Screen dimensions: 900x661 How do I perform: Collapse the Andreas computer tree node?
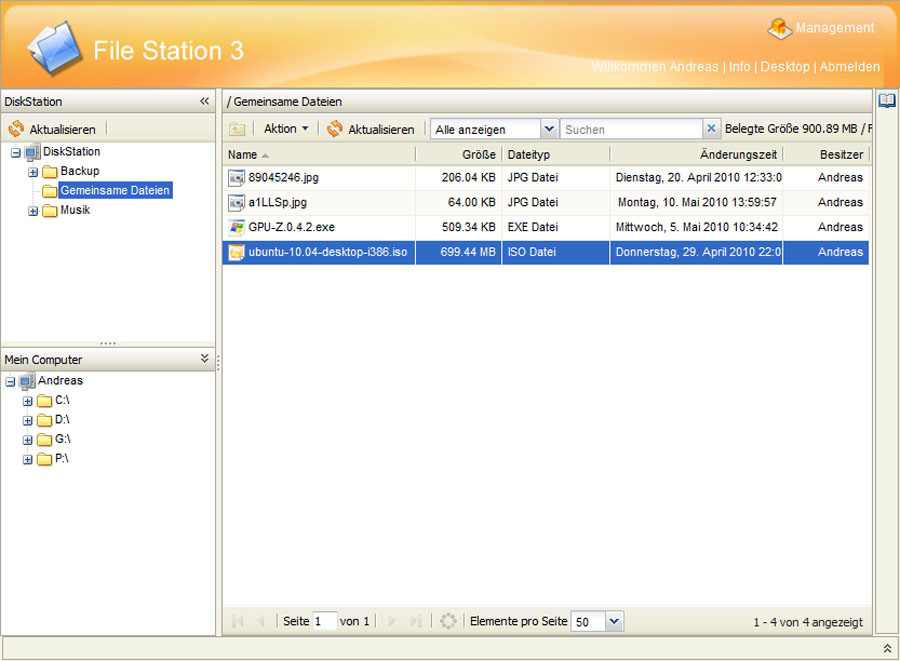pyautogui.click(x=10, y=382)
